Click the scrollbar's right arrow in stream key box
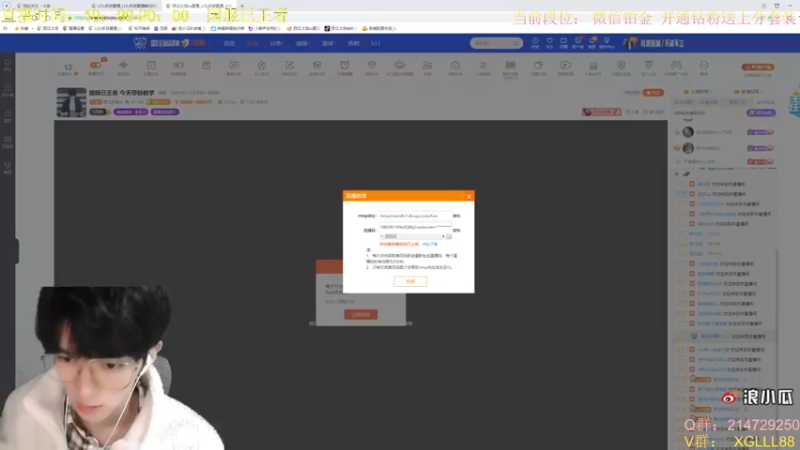 click(443, 237)
